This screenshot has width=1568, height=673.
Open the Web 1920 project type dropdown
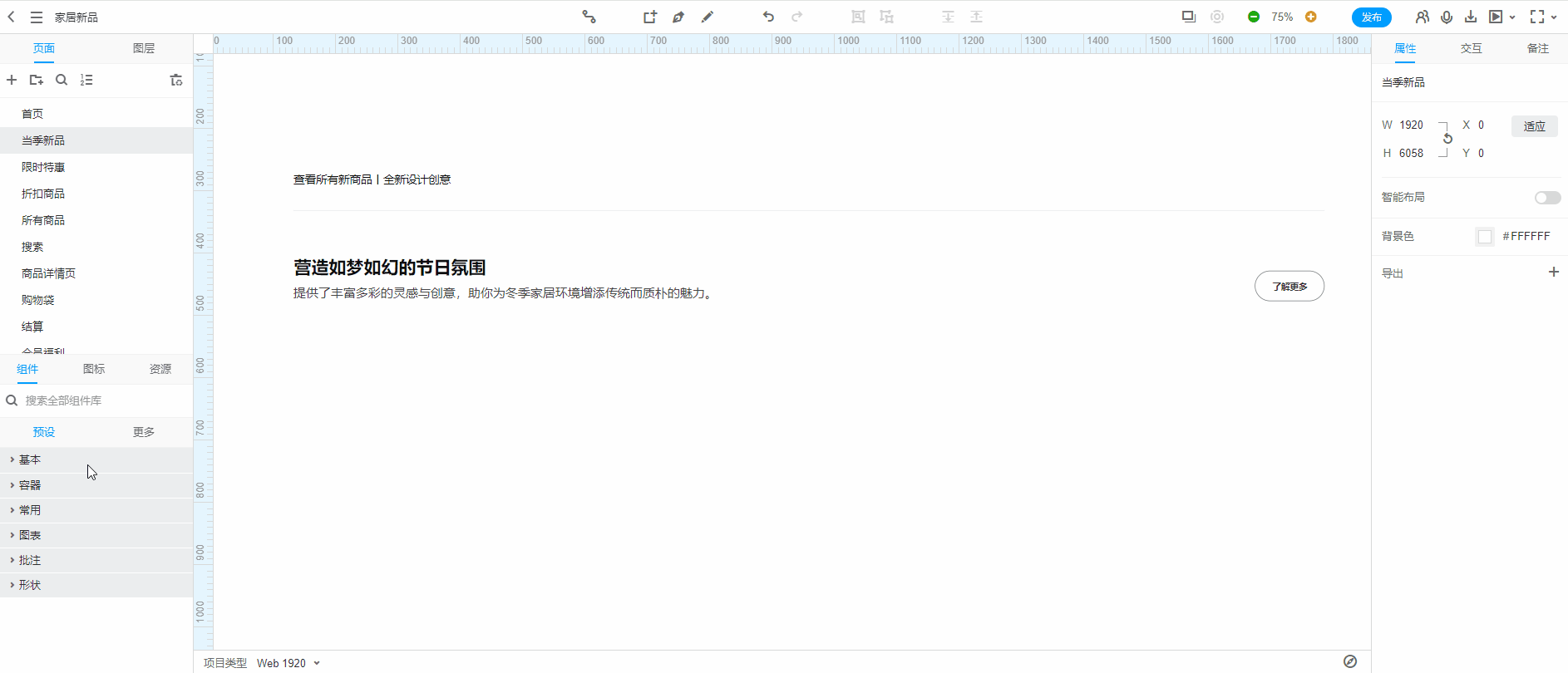288,663
